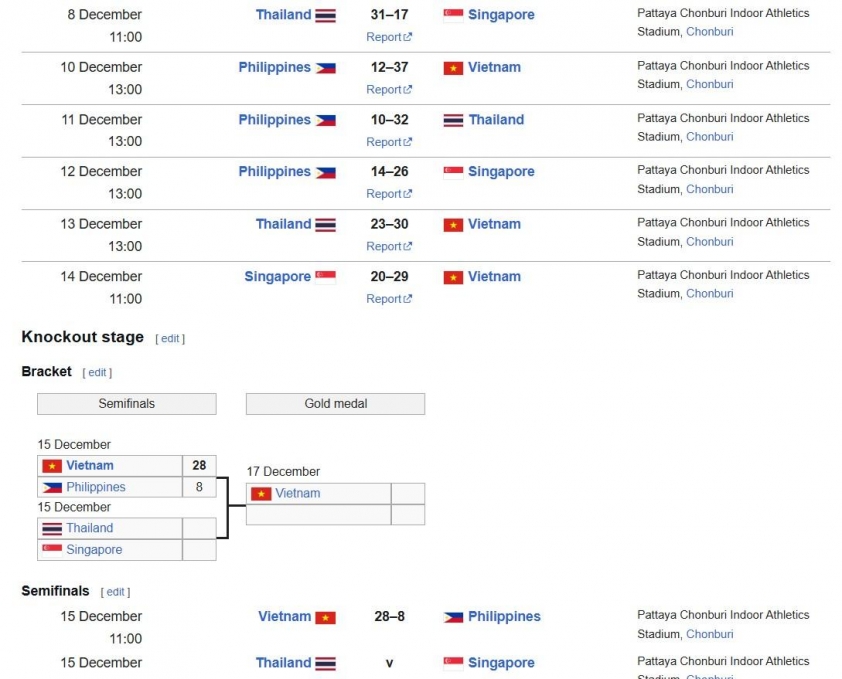Click the Semifinals bracket header box
The image size is (842, 679).
(126, 404)
